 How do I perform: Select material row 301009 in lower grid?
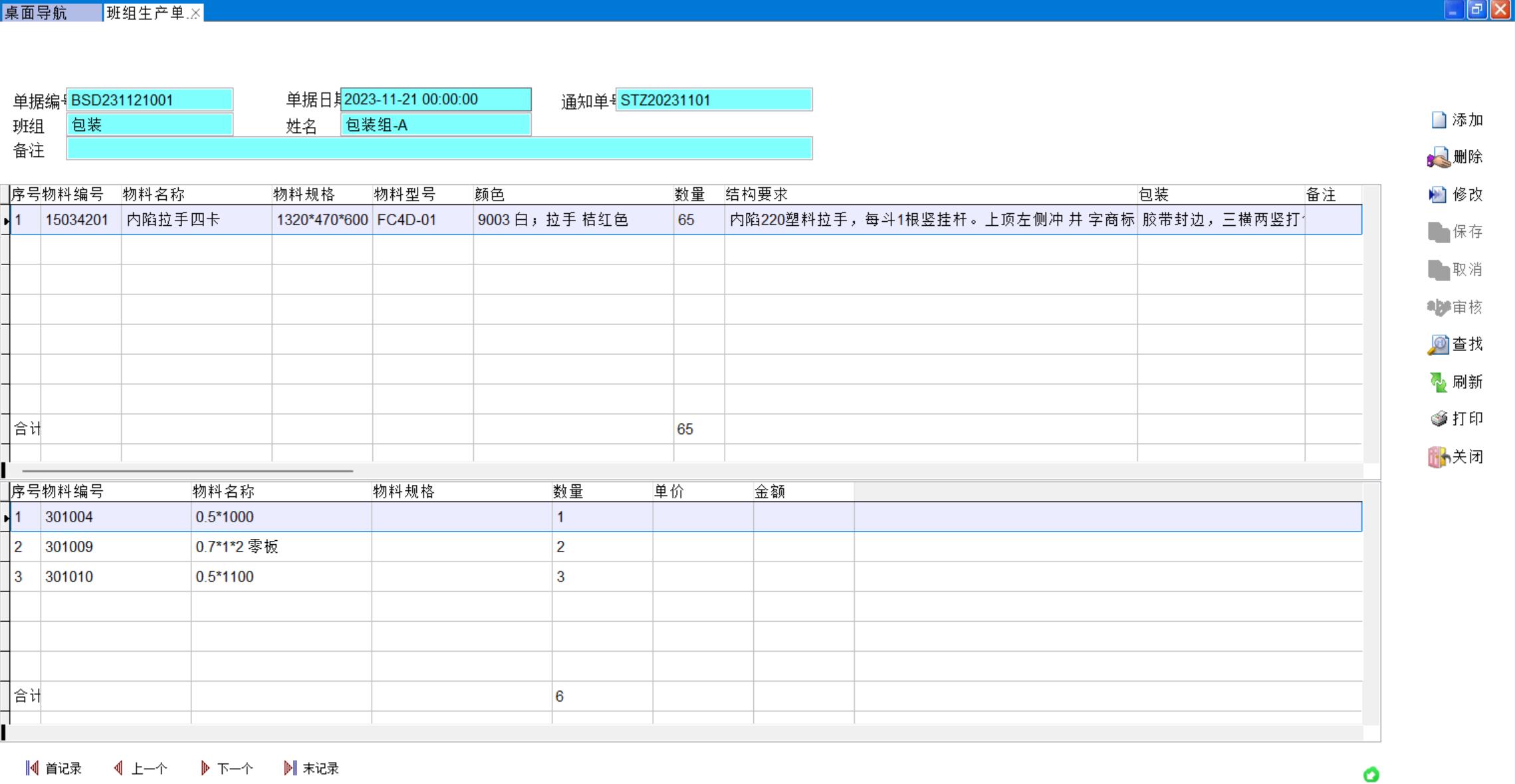[x=69, y=547]
